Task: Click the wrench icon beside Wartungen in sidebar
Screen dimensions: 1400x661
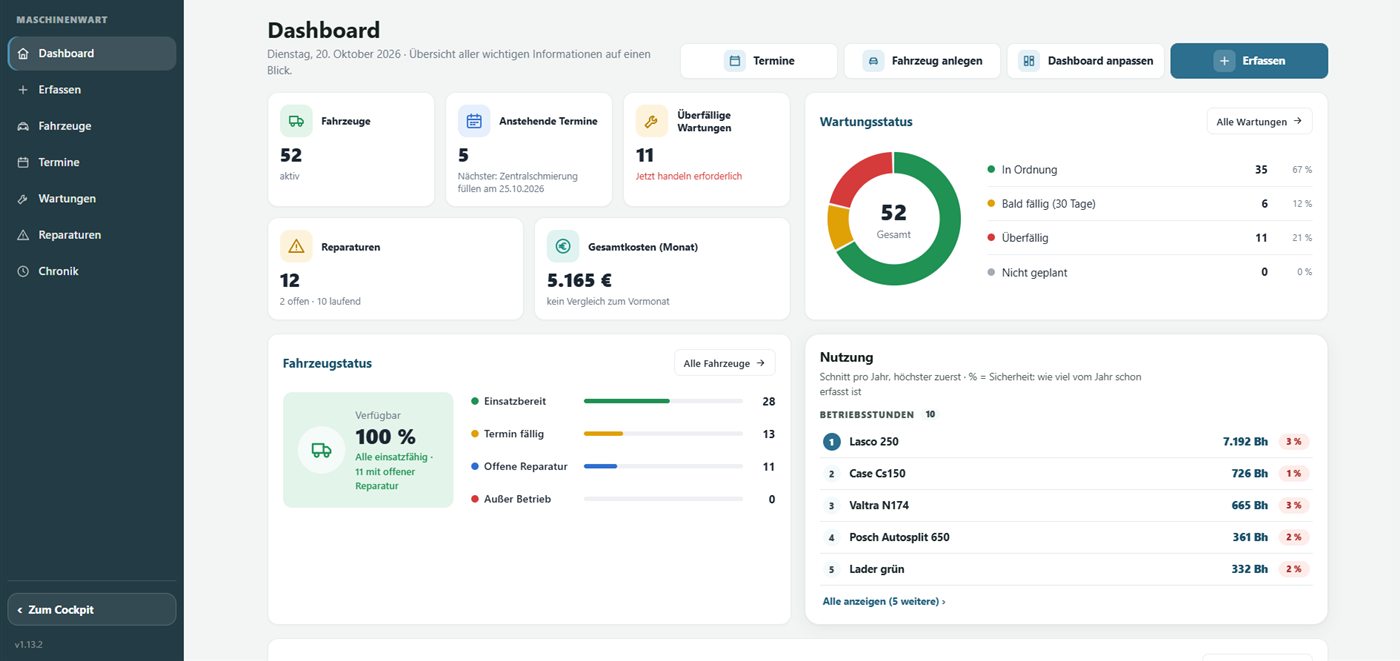Action: pos(24,199)
